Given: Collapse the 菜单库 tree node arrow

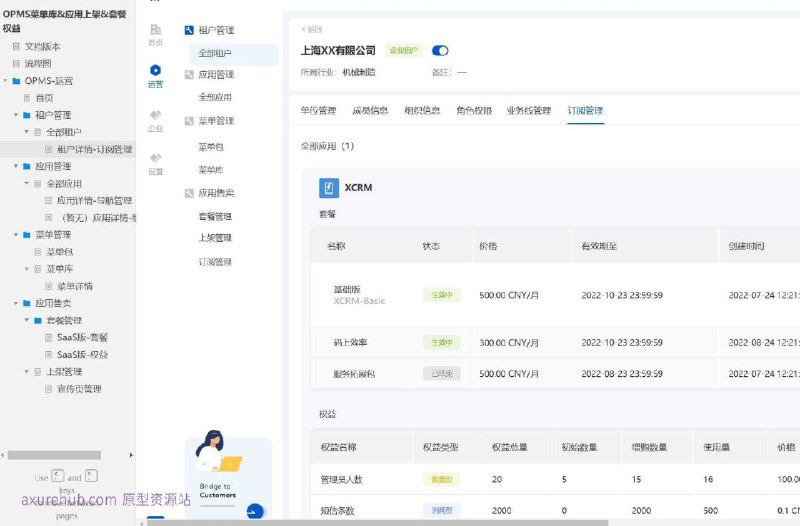Looking at the screenshot, I should click(x=27, y=269).
